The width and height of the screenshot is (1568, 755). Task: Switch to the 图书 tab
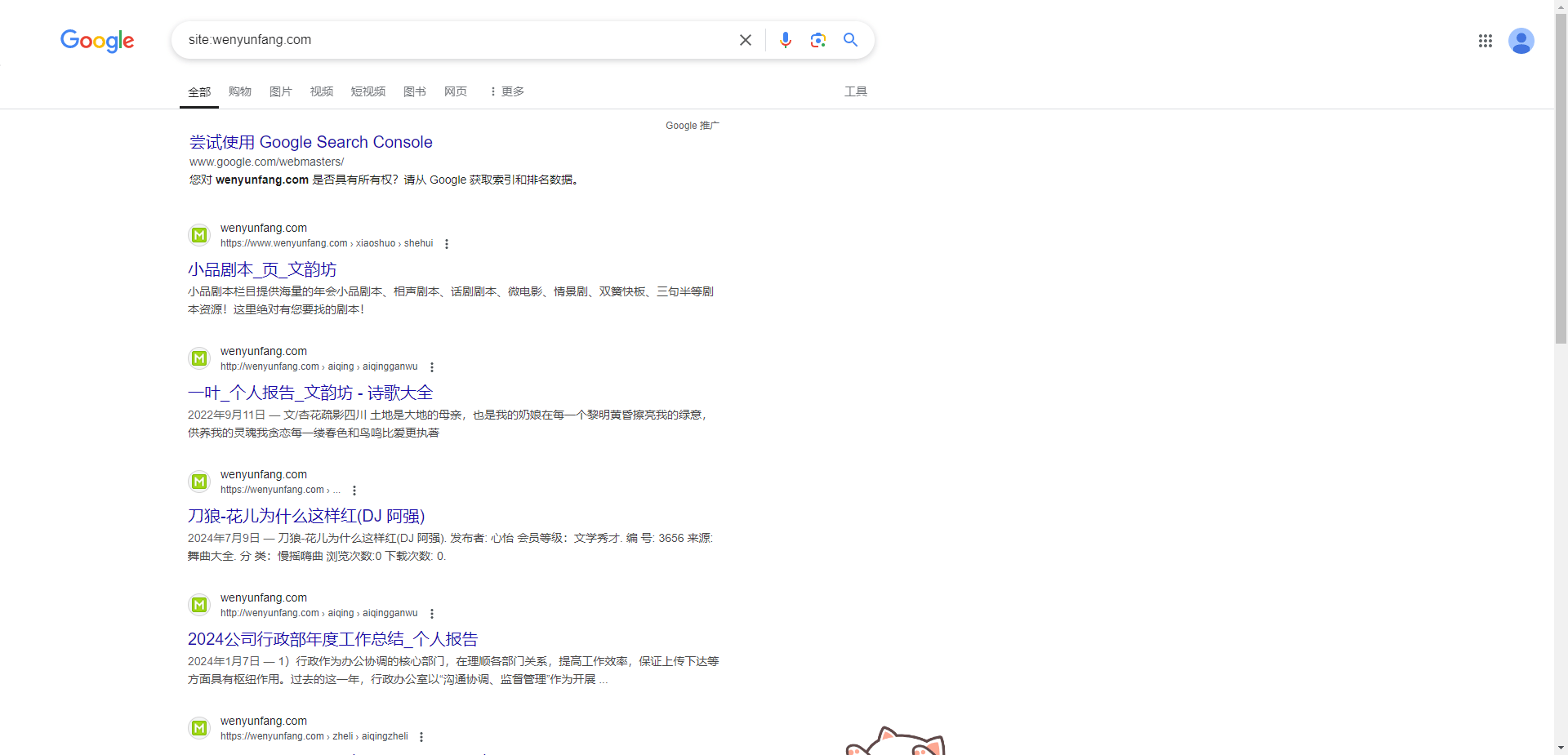click(415, 91)
